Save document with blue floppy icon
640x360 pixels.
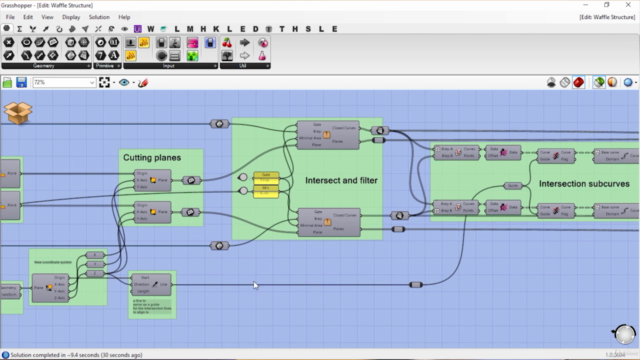(21, 83)
